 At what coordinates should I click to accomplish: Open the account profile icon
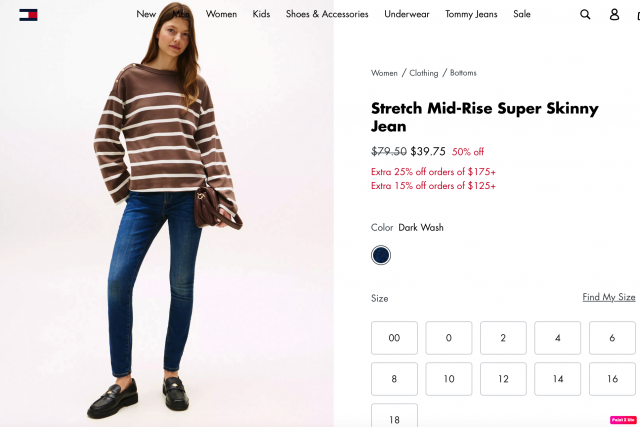pos(614,15)
